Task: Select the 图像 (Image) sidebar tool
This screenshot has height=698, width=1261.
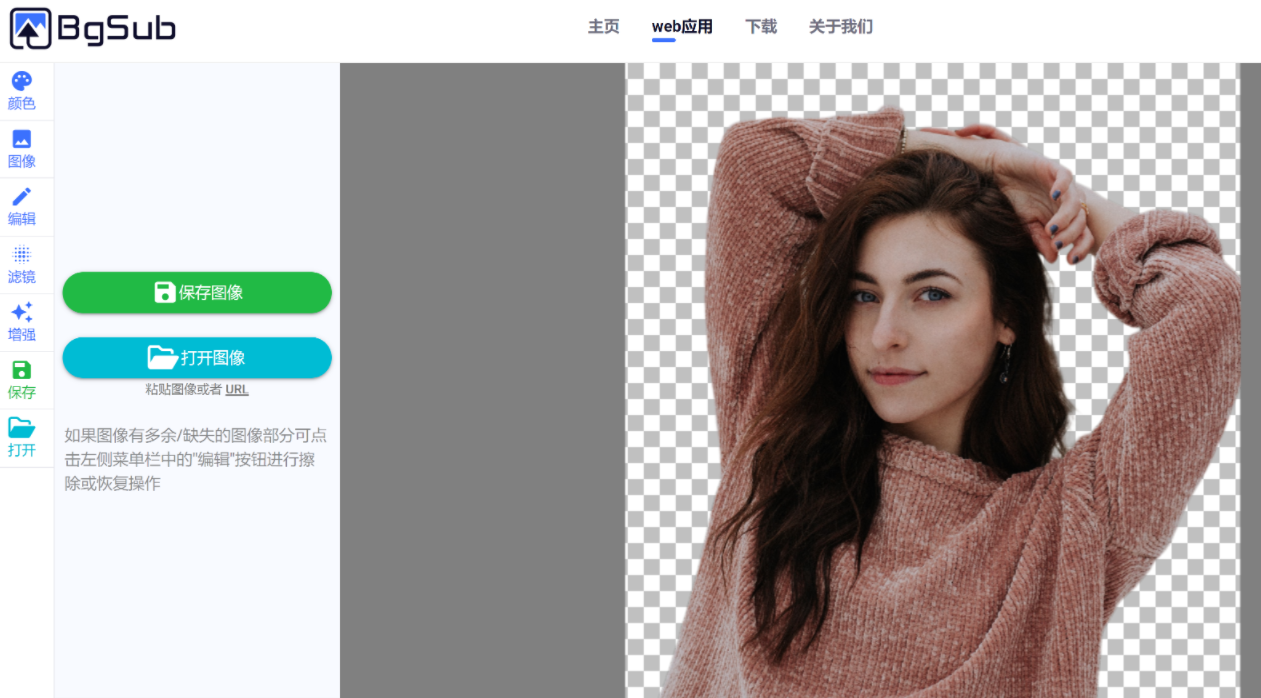Action: [21, 149]
